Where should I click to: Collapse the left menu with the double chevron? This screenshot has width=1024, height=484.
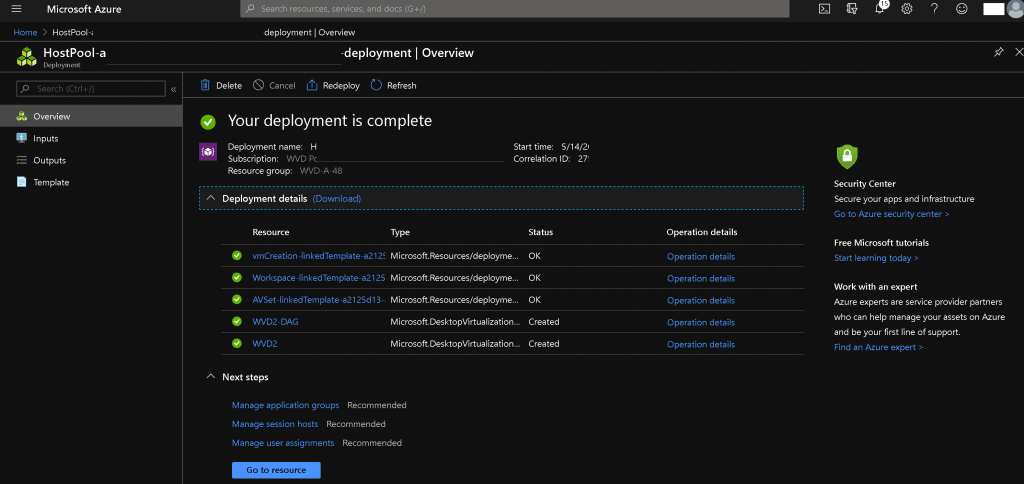pos(174,89)
